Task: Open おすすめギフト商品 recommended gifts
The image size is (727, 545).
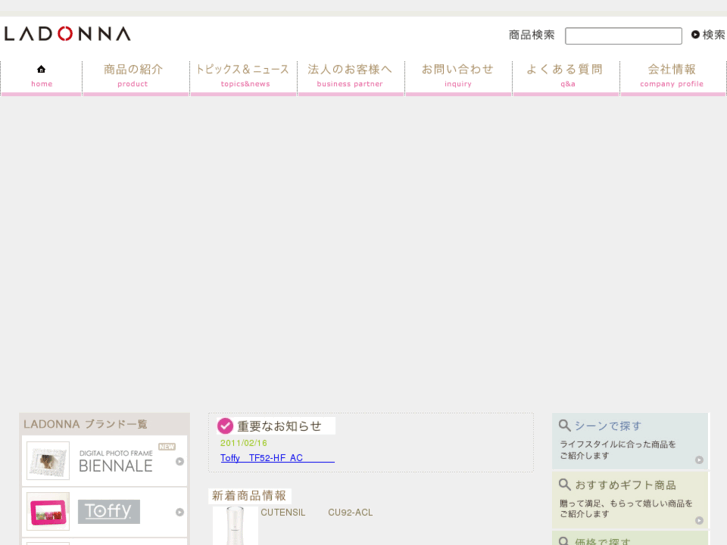Action: click(630, 500)
